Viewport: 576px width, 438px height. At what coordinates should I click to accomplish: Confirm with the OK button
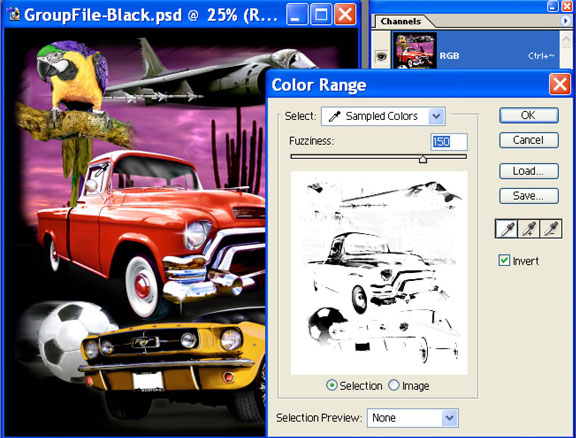tap(529, 115)
